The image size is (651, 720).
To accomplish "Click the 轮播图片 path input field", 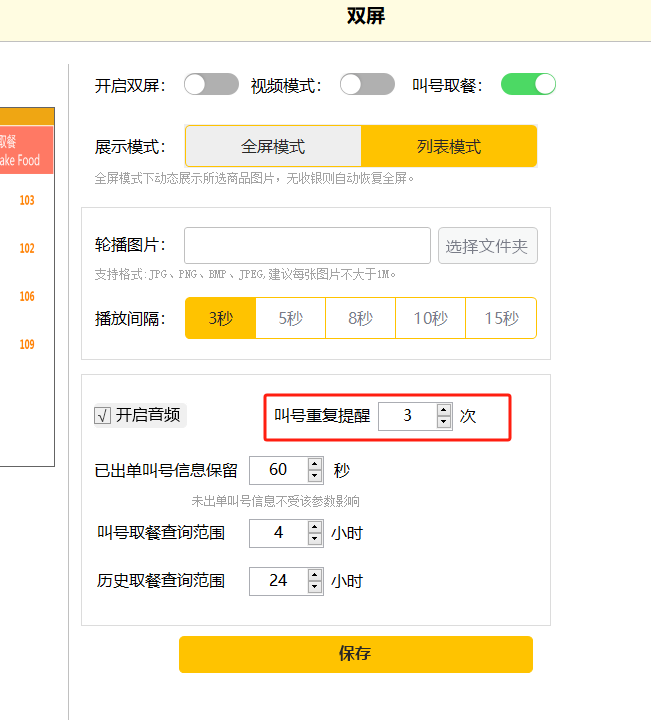I will [307, 246].
